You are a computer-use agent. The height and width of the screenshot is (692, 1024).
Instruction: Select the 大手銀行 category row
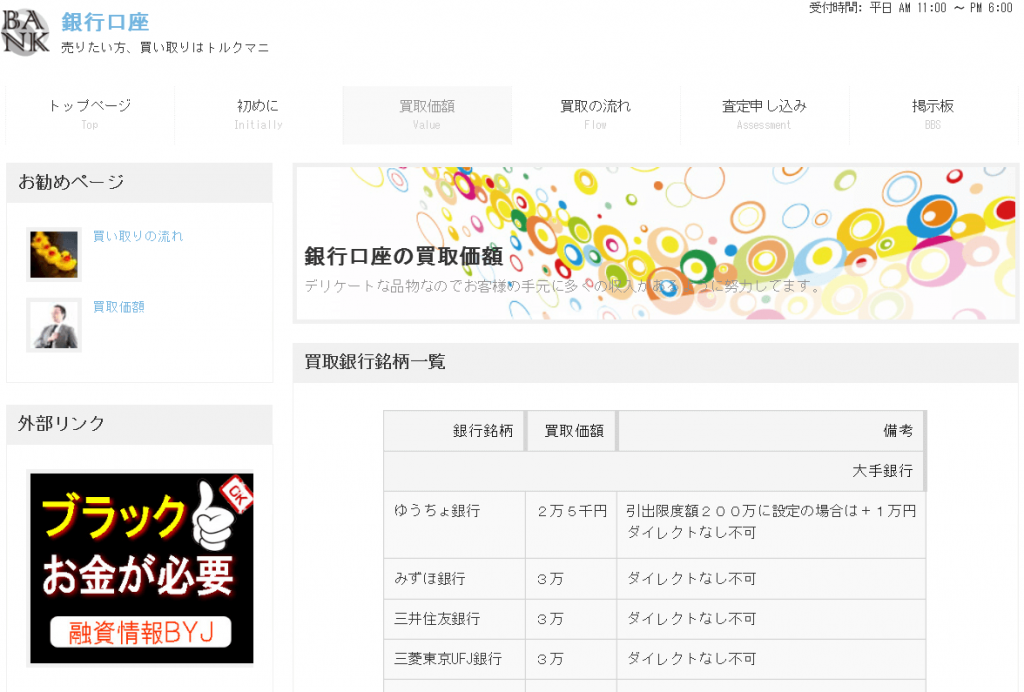[887, 470]
